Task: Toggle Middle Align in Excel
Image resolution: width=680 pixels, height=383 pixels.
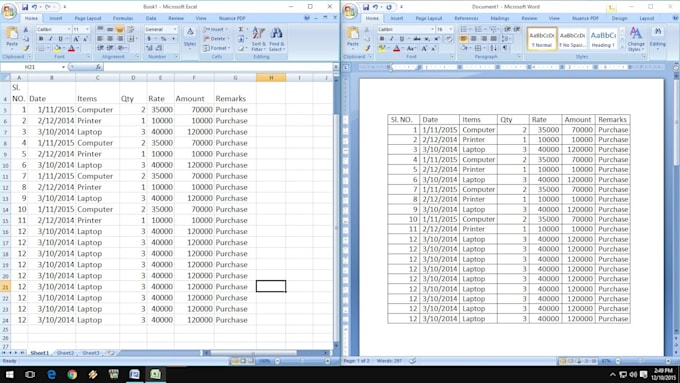Action: (x=110, y=29)
